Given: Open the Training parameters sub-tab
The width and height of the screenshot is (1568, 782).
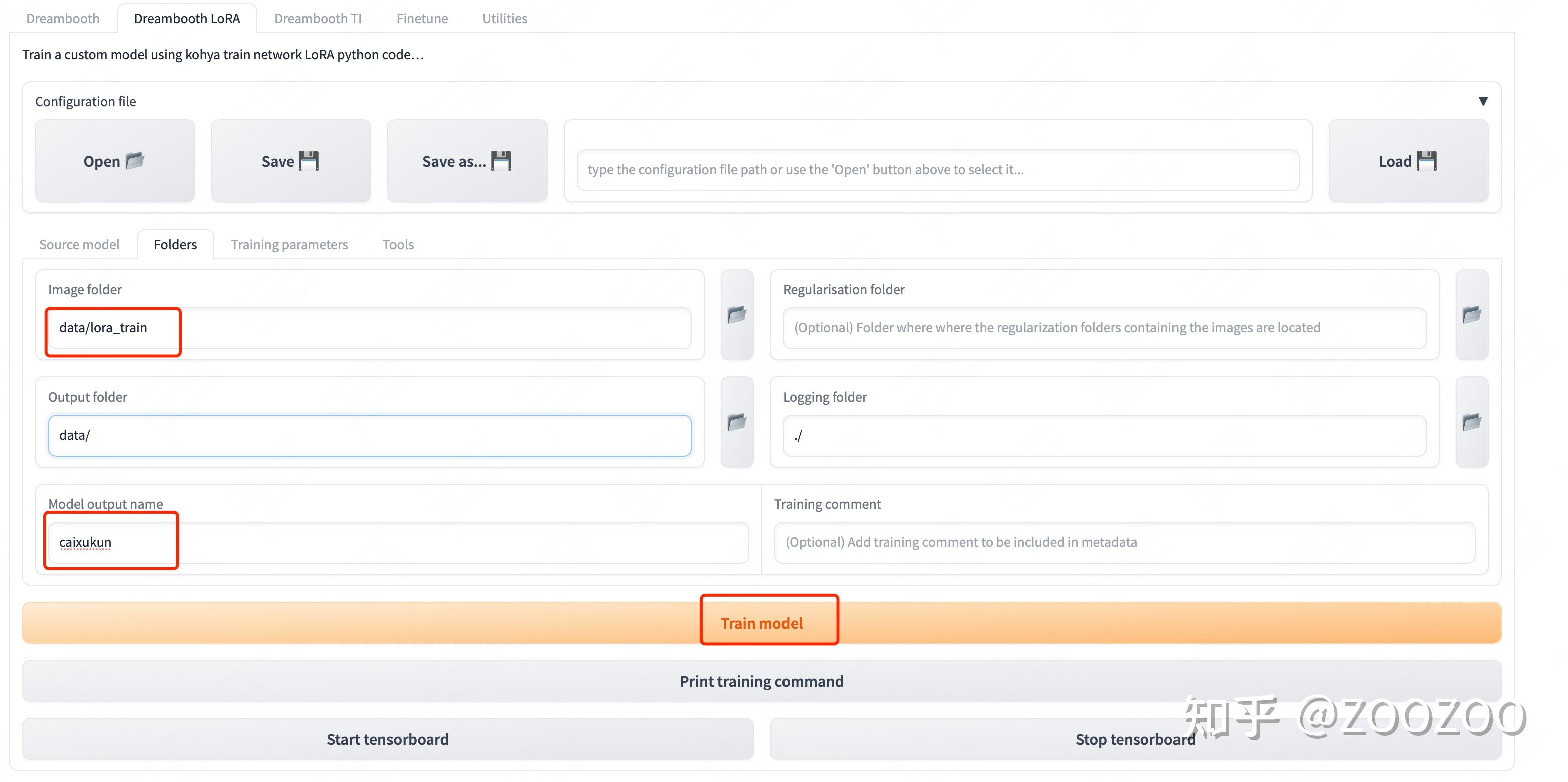Looking at the screenshot, I should (x=290, y=245).
